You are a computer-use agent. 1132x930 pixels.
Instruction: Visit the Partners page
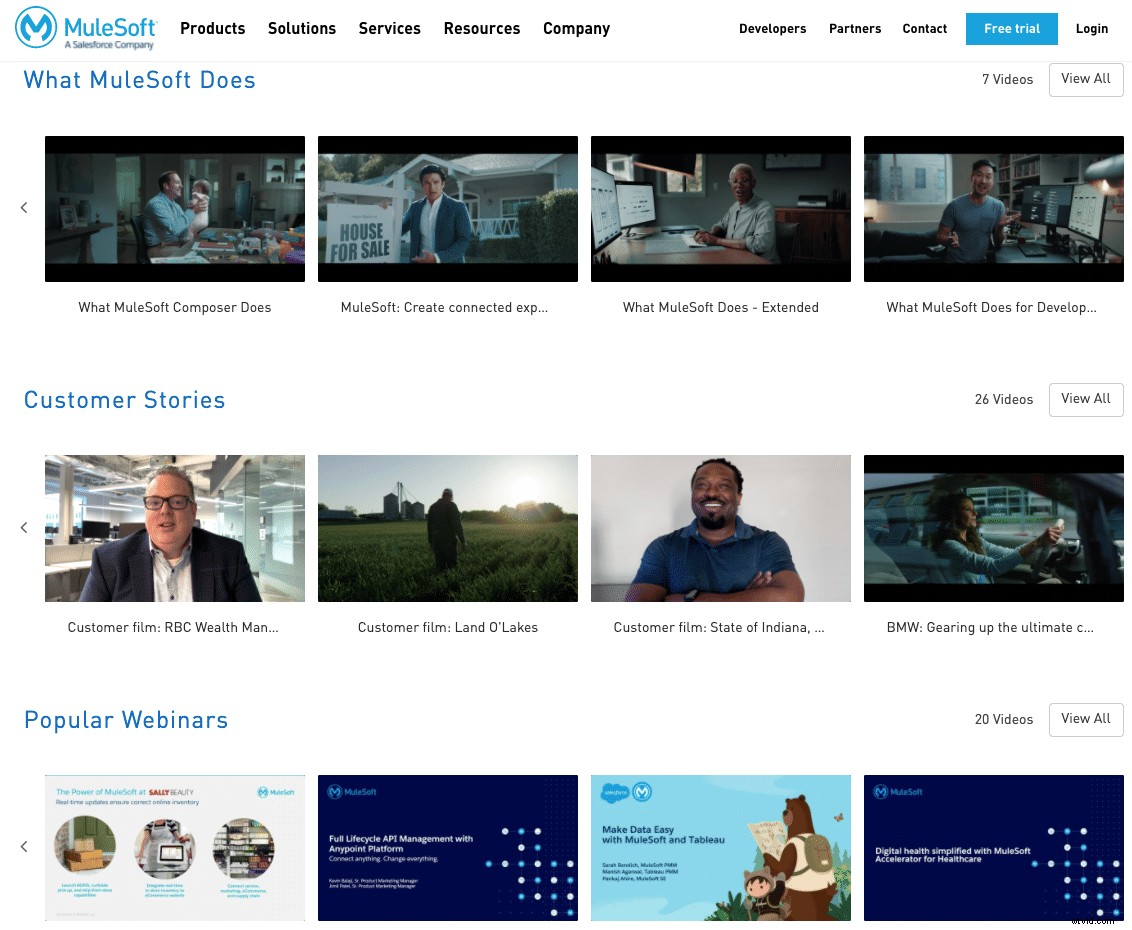pos(855,29)
